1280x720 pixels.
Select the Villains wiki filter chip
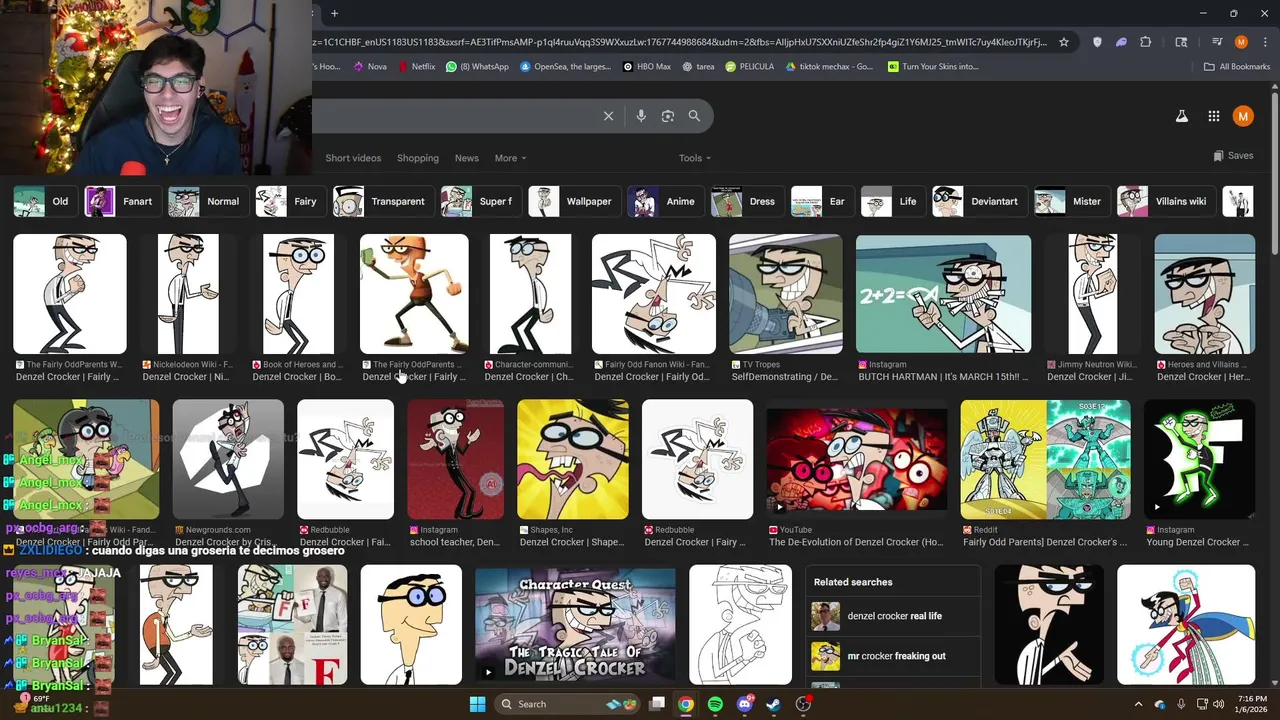pyautogui.click(x=1165, y=201)
